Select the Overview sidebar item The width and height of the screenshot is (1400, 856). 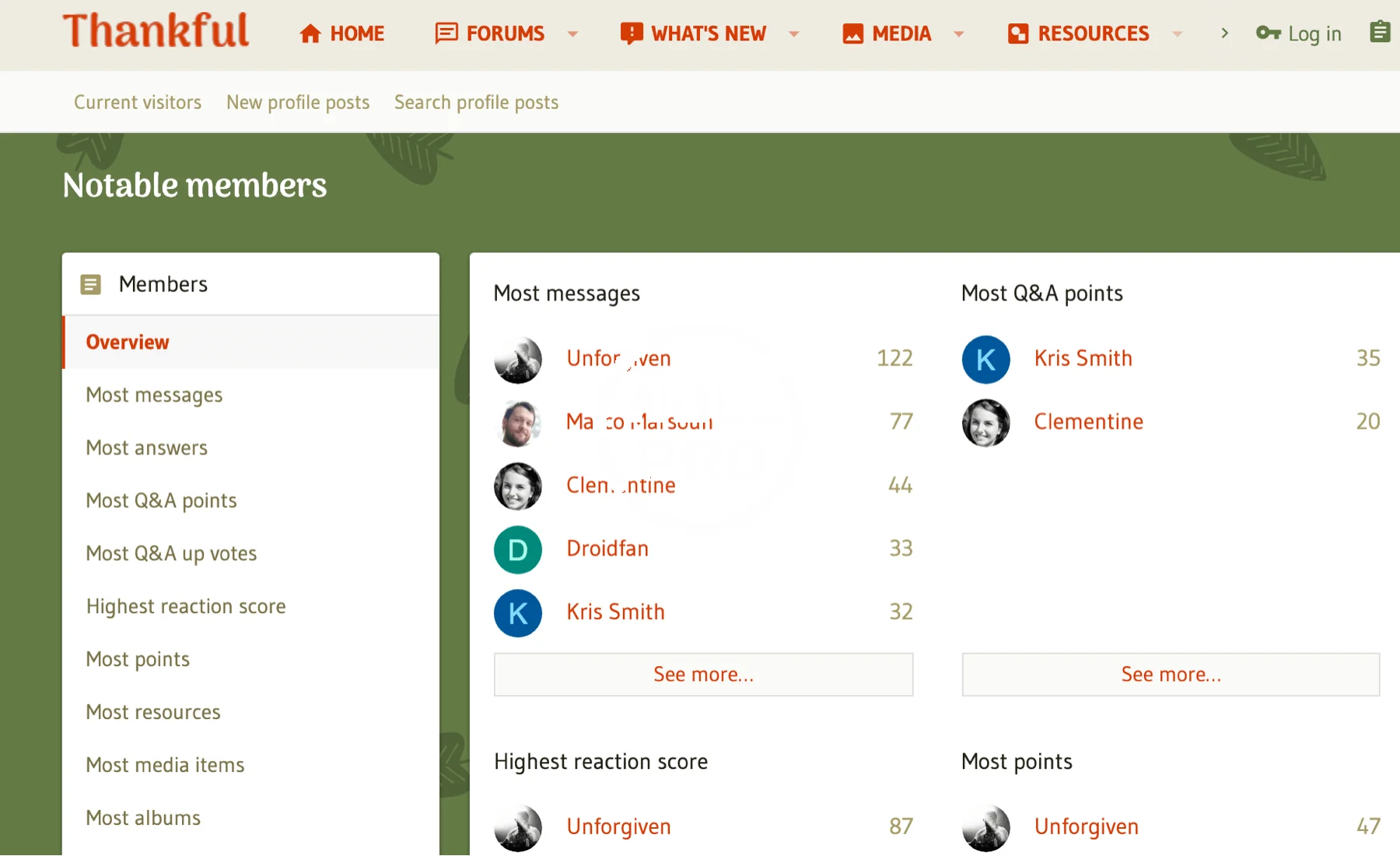[128, 342]
